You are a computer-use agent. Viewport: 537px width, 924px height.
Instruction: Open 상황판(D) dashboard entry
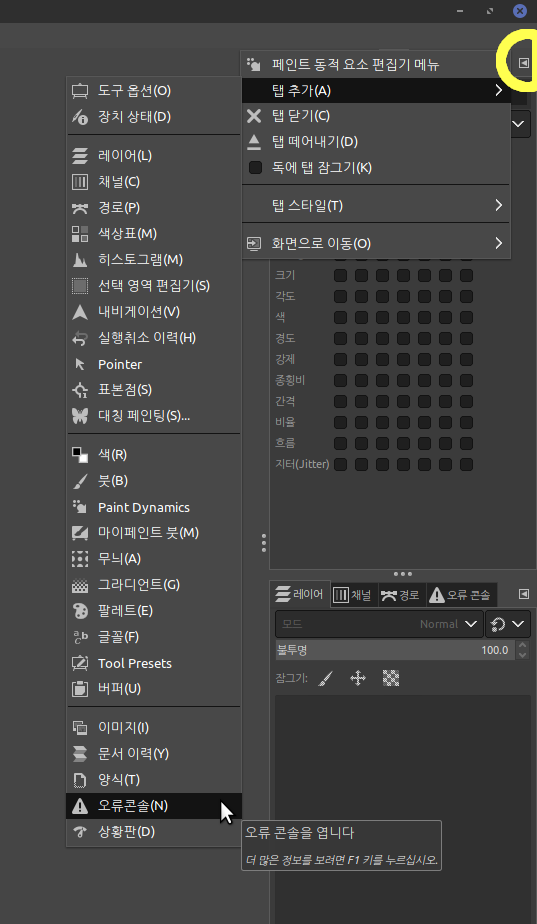[153, 832]
